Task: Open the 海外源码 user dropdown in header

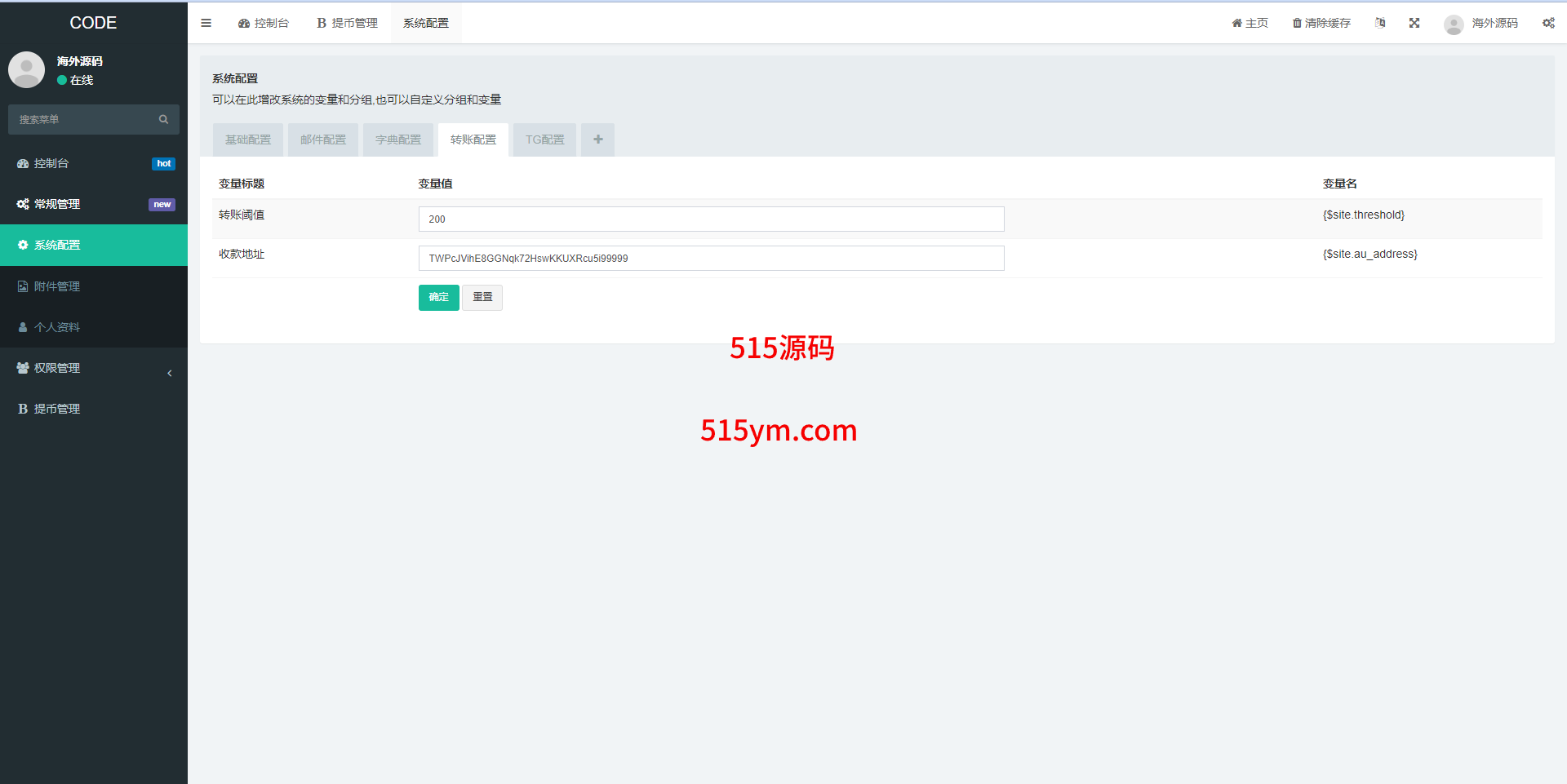Action: coord(1481,23)
